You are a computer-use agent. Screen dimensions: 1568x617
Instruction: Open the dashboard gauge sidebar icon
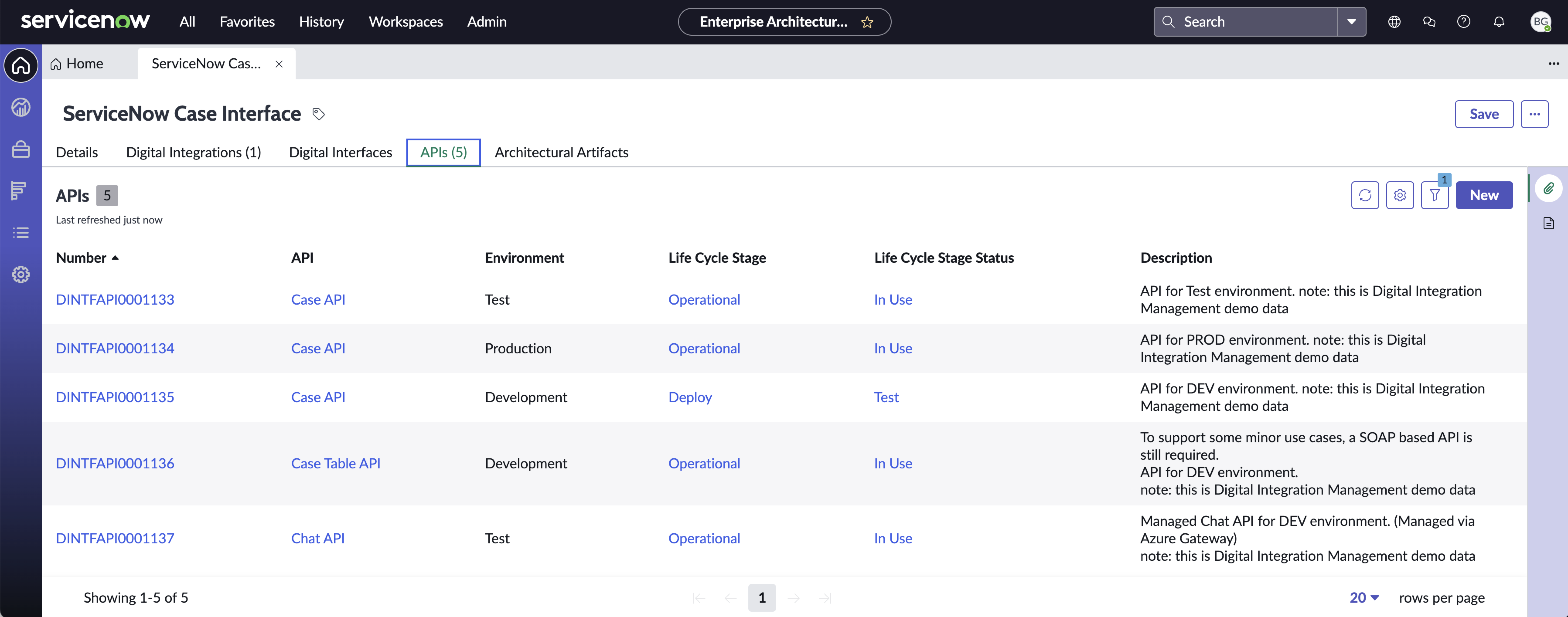(21, 108)
